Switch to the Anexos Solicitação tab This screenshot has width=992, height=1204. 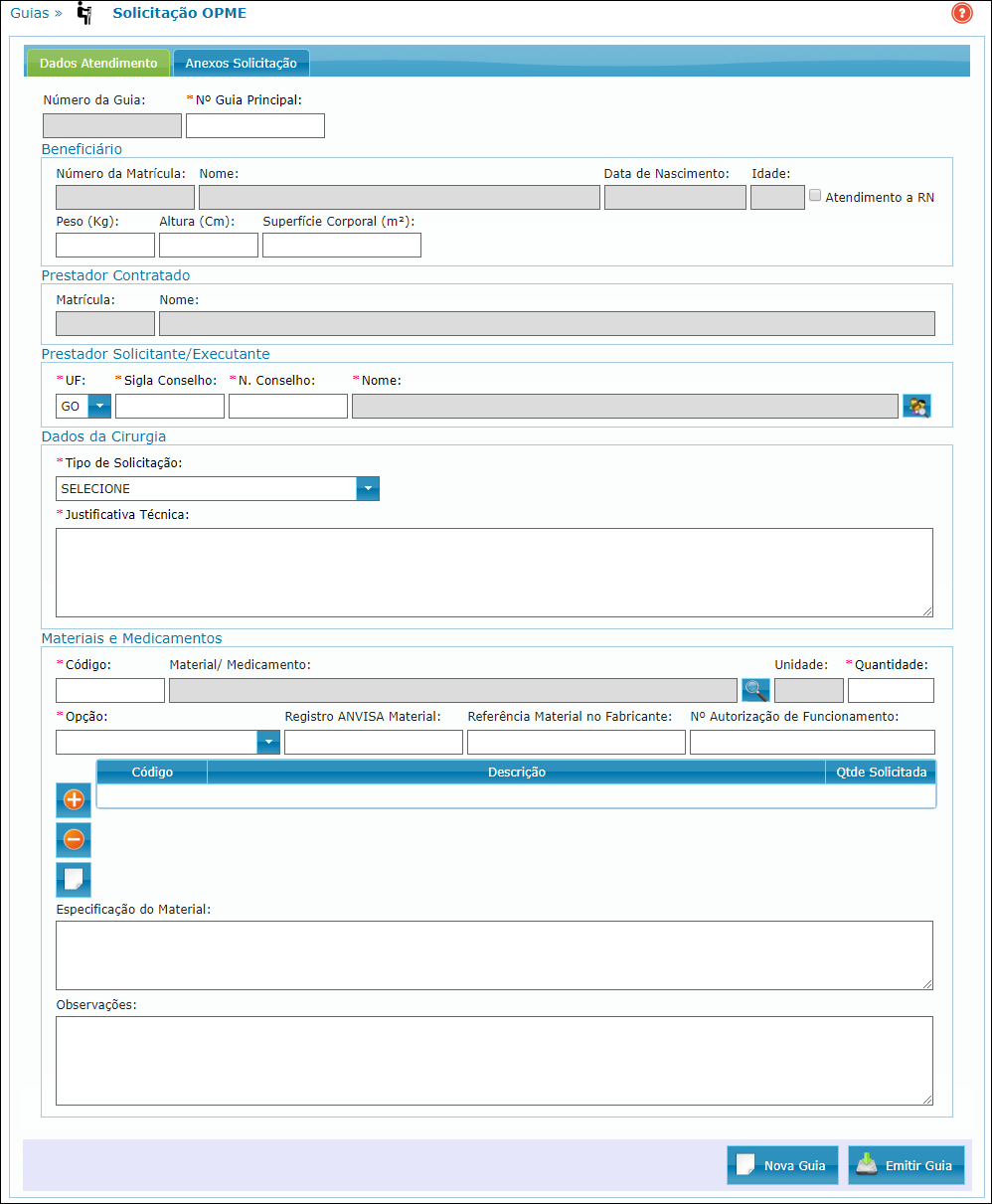point(241,63)
